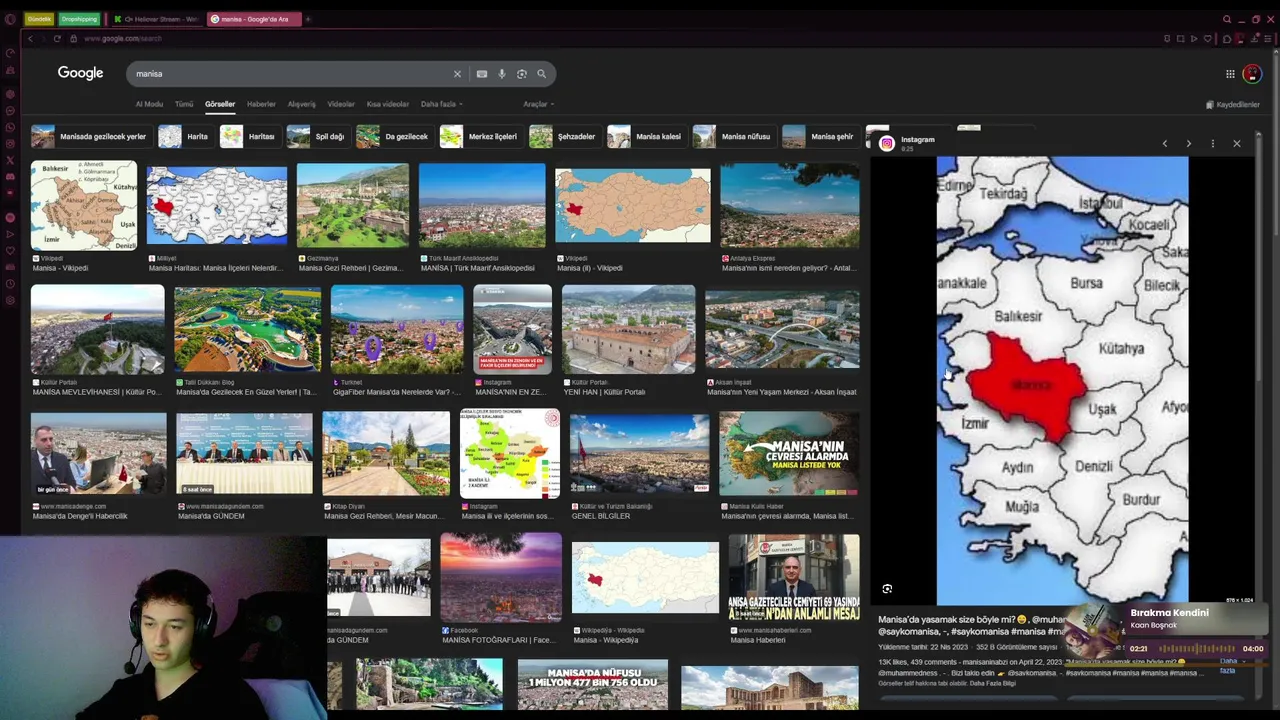
Task: Open a new browser tab
Action: [x=308, y=19]
